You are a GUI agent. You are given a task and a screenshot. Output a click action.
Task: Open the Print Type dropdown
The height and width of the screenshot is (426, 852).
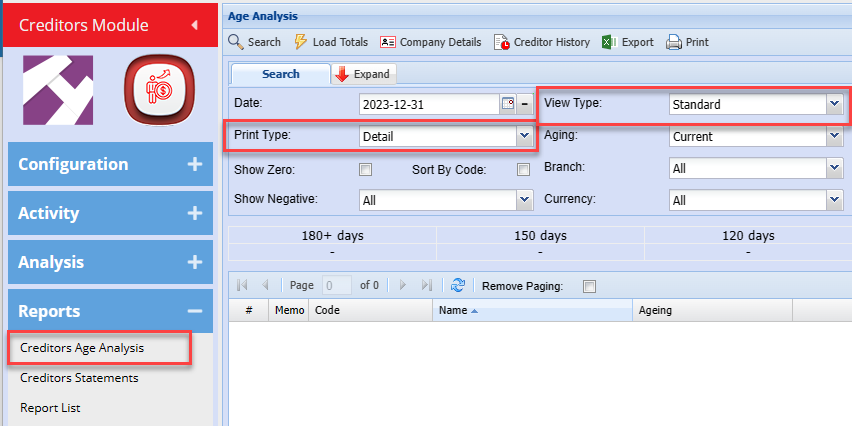tap(523, 134)
